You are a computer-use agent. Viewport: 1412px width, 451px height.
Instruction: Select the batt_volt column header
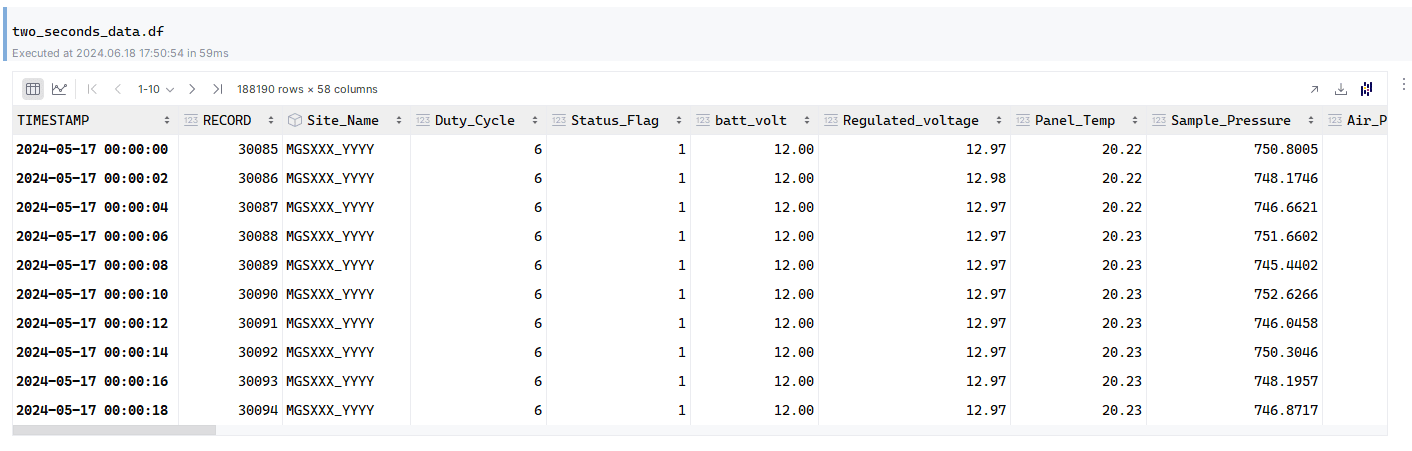pos(754,120)
